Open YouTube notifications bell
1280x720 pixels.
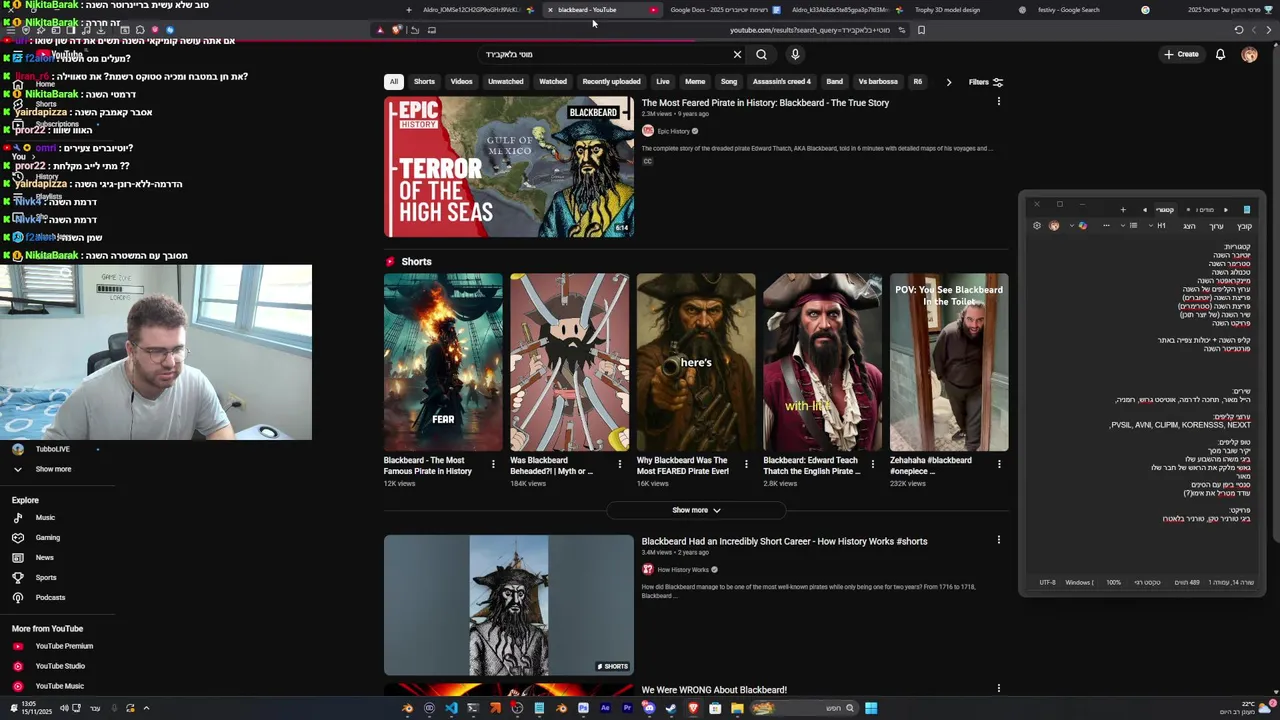[1220, 55]
